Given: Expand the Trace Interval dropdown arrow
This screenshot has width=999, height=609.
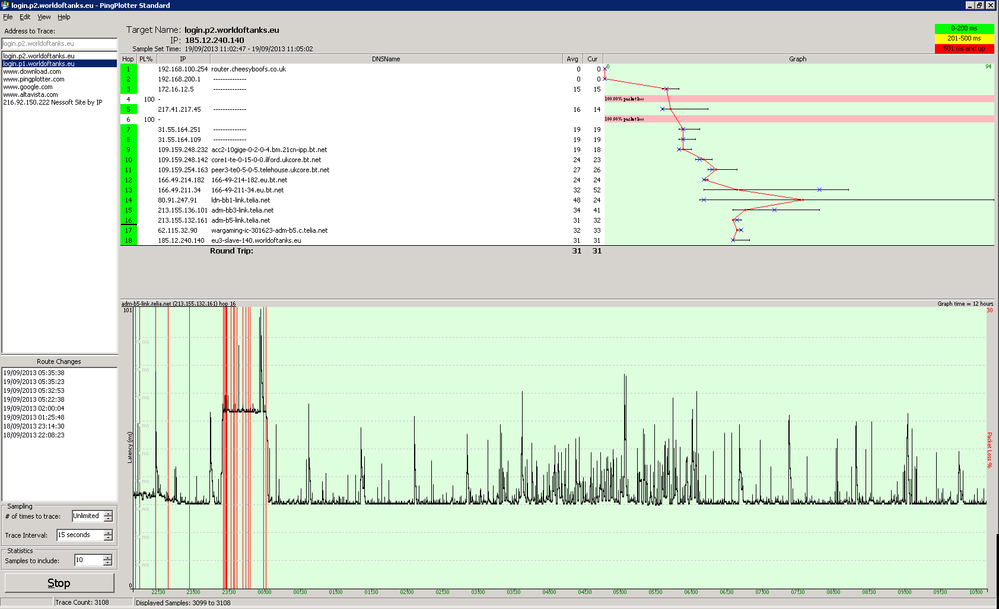Looking at the screenshot, I should (x=108, y=536).
